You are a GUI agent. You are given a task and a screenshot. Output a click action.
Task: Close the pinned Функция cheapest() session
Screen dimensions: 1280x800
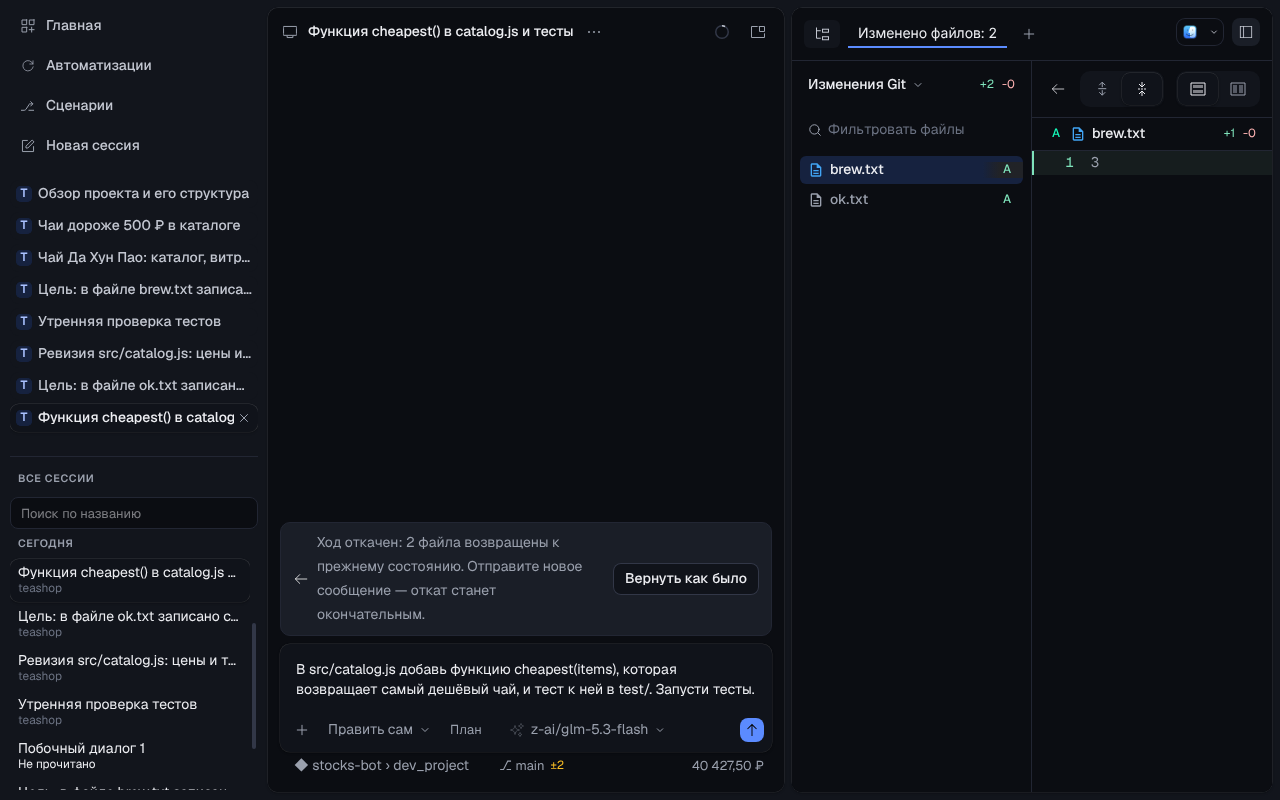pos(244,417)
